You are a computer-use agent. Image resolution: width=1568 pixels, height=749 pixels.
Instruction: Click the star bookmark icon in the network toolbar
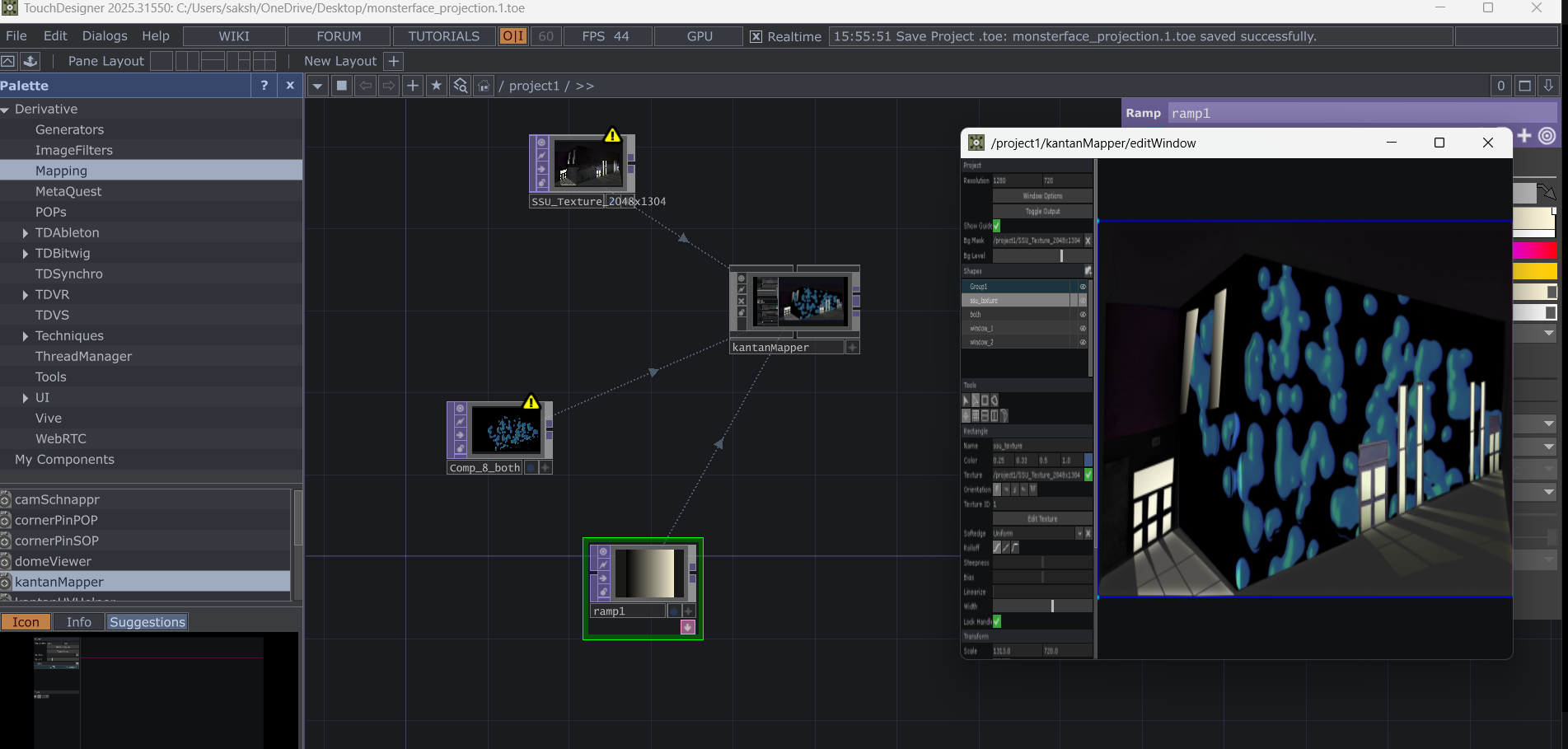(436, 86)
